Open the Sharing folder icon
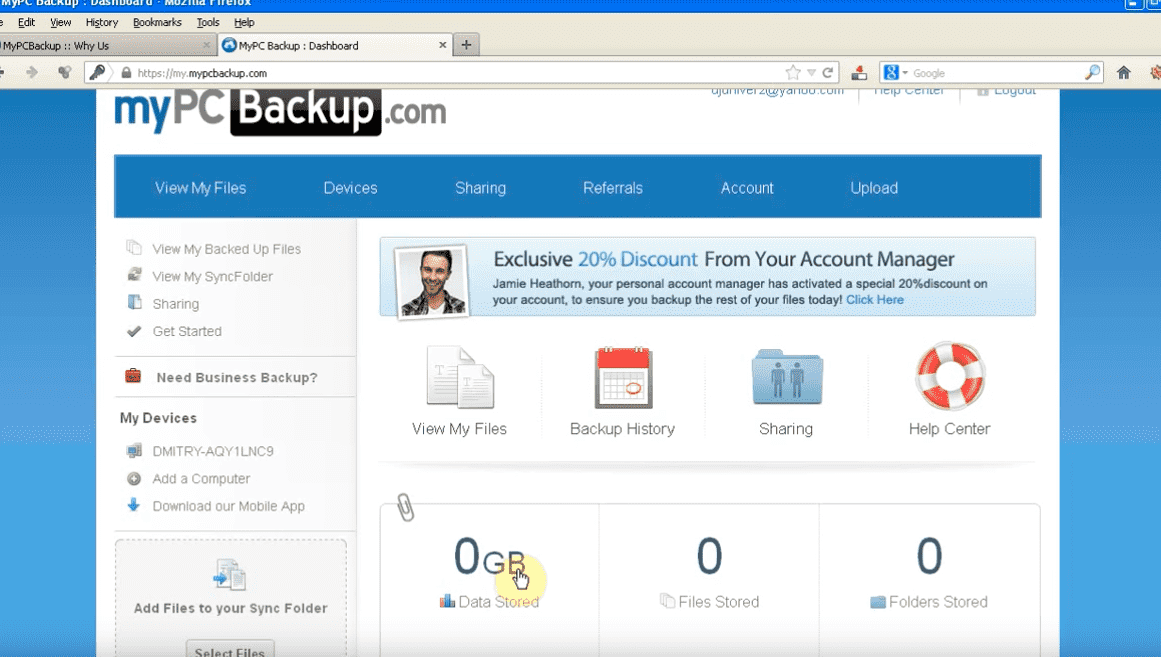This screenshot has height=657, width=1161. (786, 377)
